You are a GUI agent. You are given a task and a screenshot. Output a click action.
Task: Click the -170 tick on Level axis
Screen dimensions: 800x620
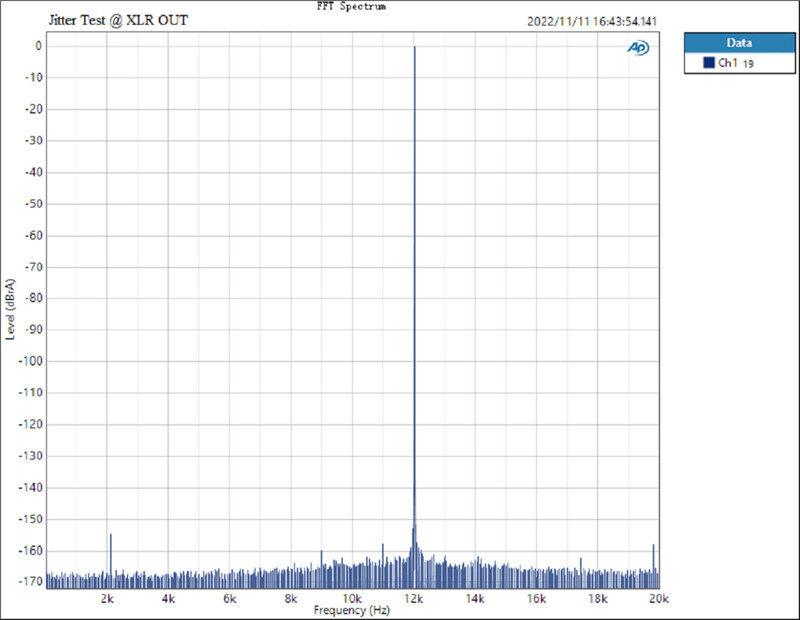point(30,583)
